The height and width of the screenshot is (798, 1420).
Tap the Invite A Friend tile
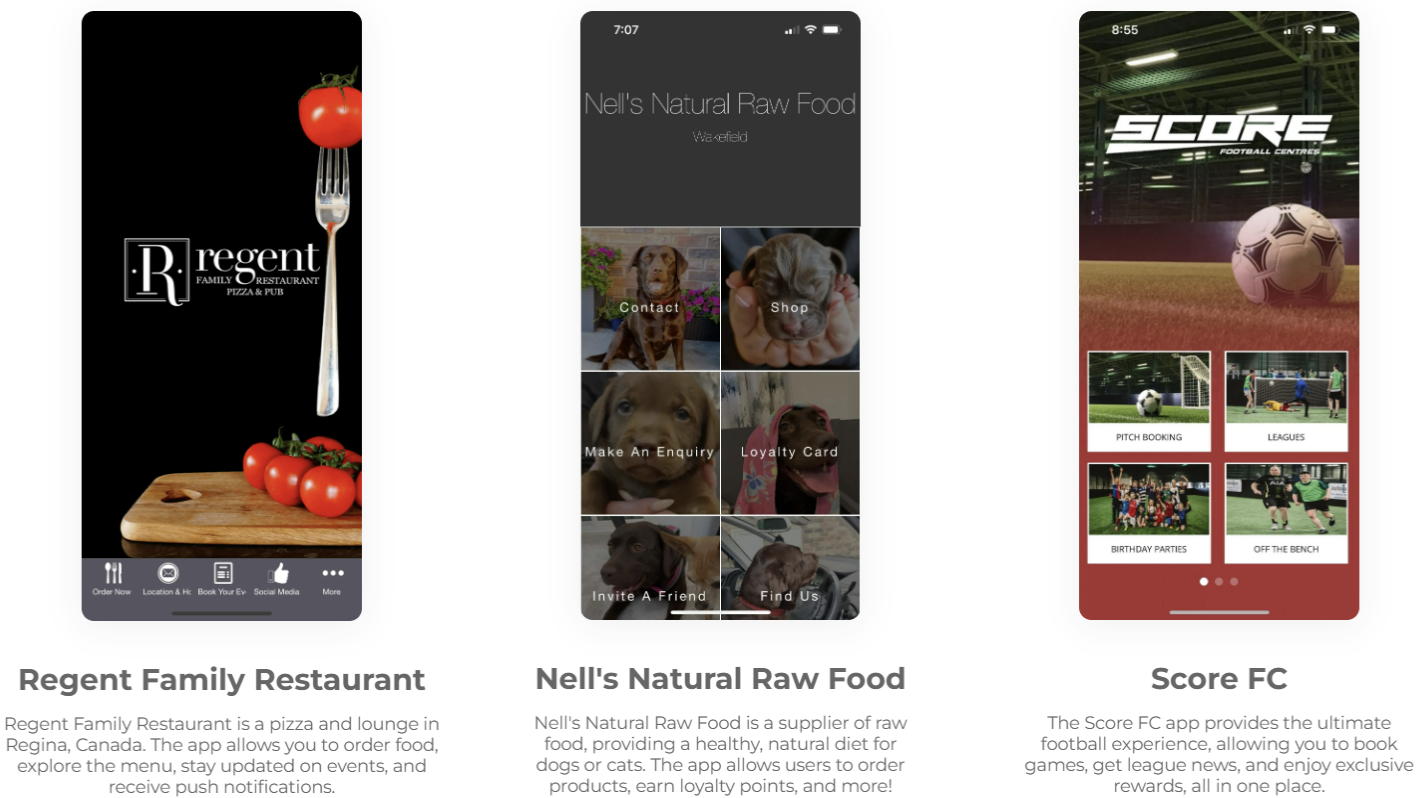pos(650,568)
